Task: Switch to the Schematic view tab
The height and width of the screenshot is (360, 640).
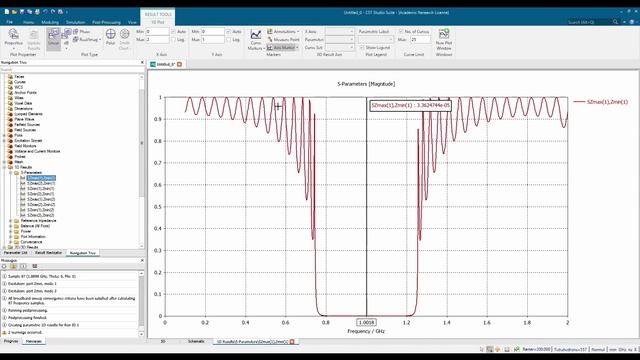Action: coord(196,341)
